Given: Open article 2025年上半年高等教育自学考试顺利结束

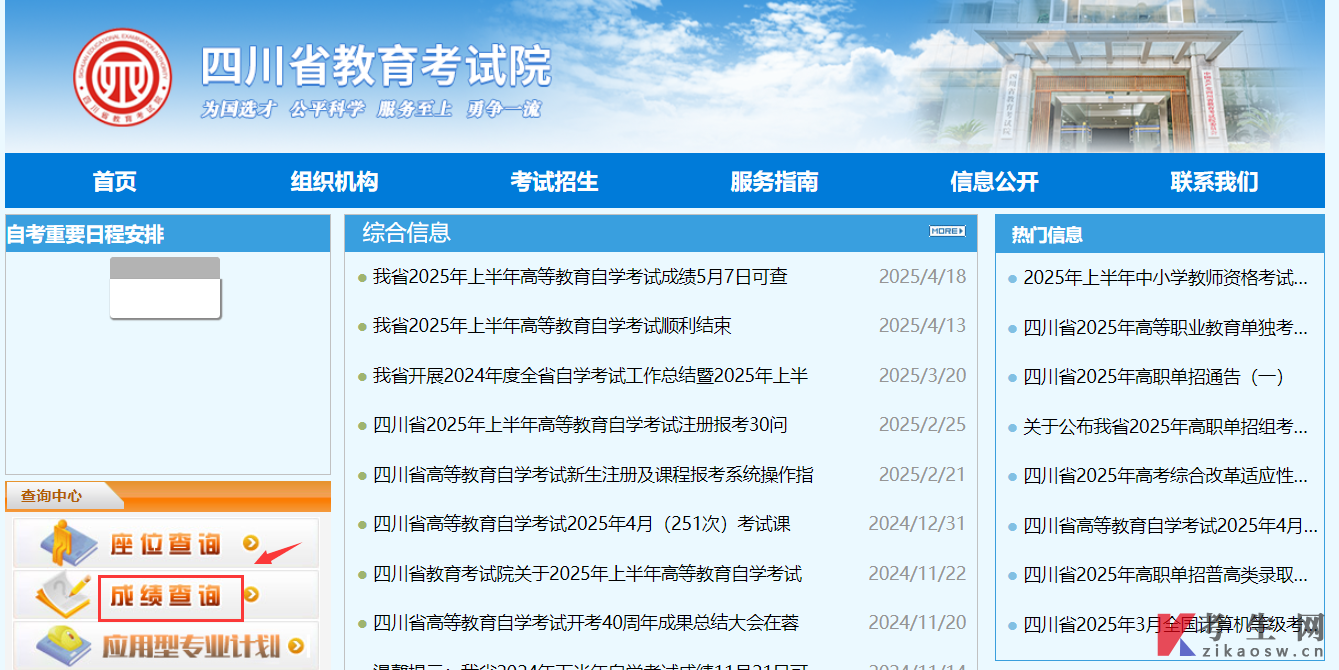Looking at the screenshot, I should tap(552, 326).
